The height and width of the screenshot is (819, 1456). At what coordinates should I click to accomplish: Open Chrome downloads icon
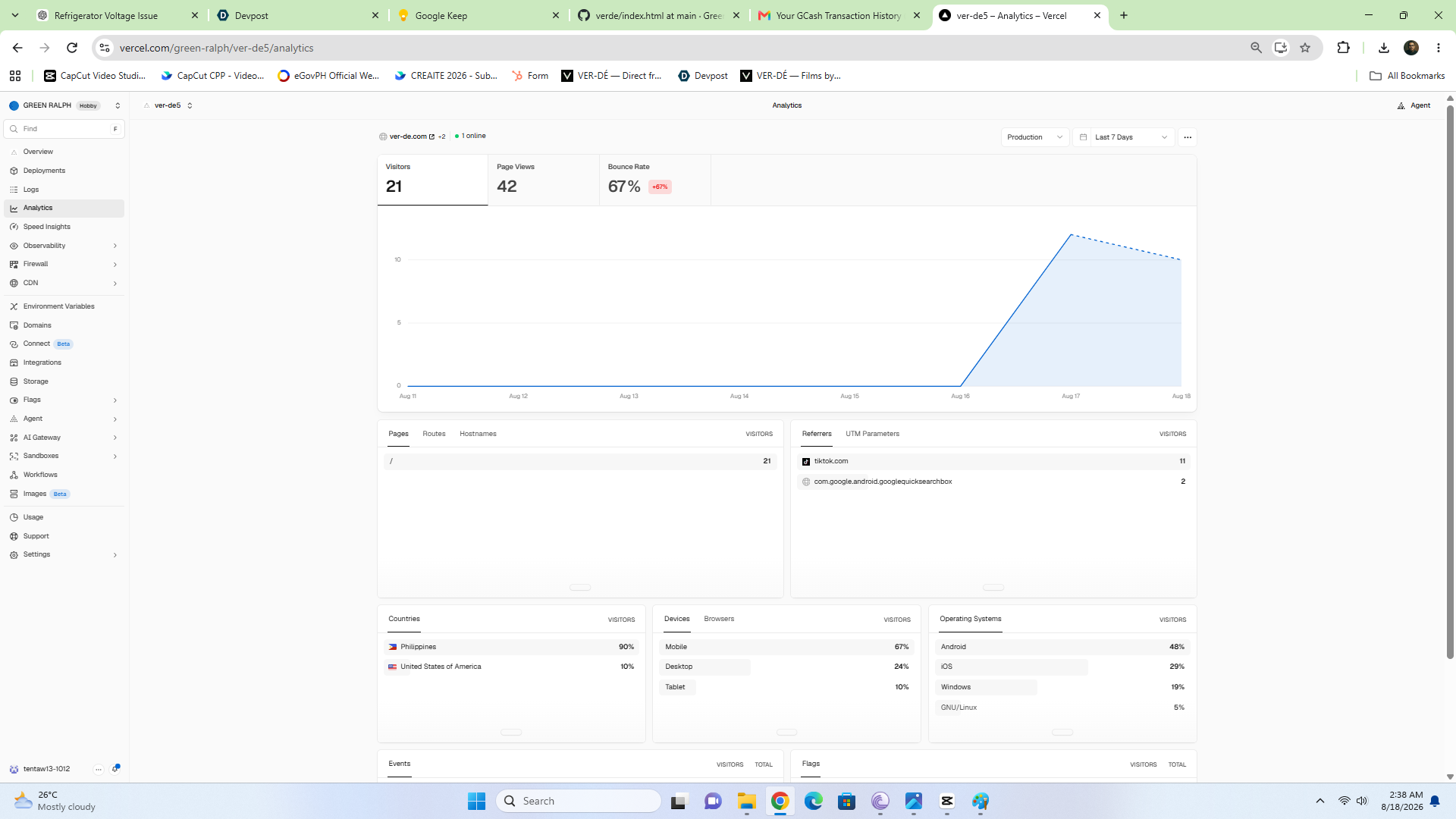(1384, 48)
